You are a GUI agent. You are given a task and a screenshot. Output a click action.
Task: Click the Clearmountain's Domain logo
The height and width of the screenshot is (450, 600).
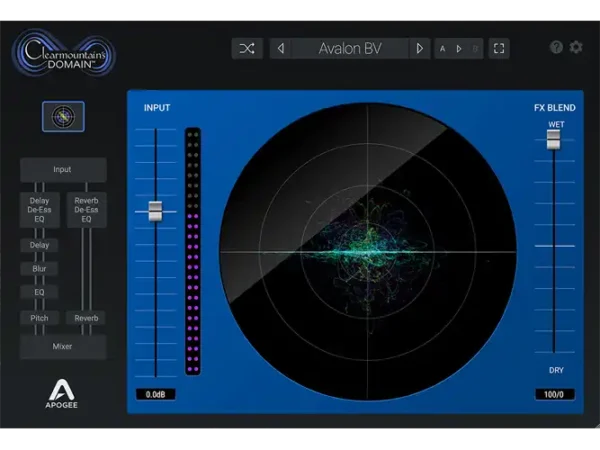(64, 53)
